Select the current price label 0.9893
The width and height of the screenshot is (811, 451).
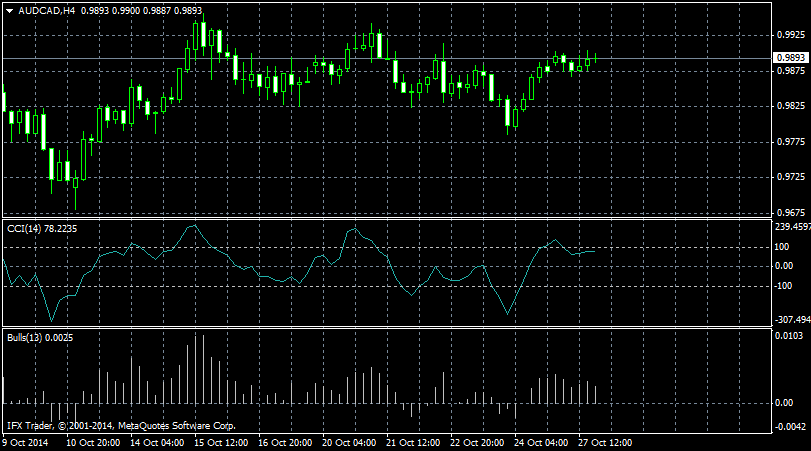pyautogui.click(x=790, y=58)
